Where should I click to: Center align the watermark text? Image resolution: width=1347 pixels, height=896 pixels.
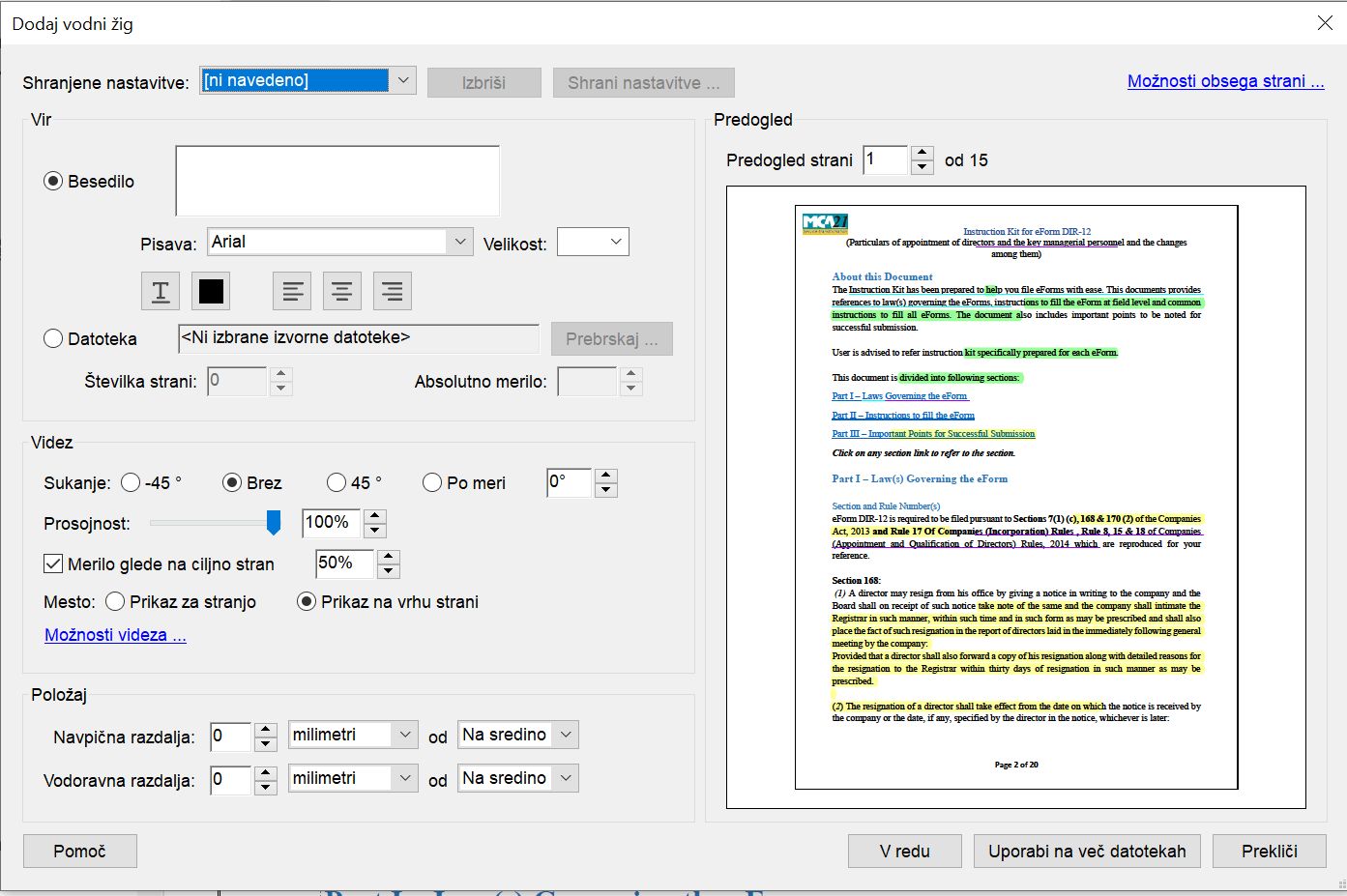342,291
